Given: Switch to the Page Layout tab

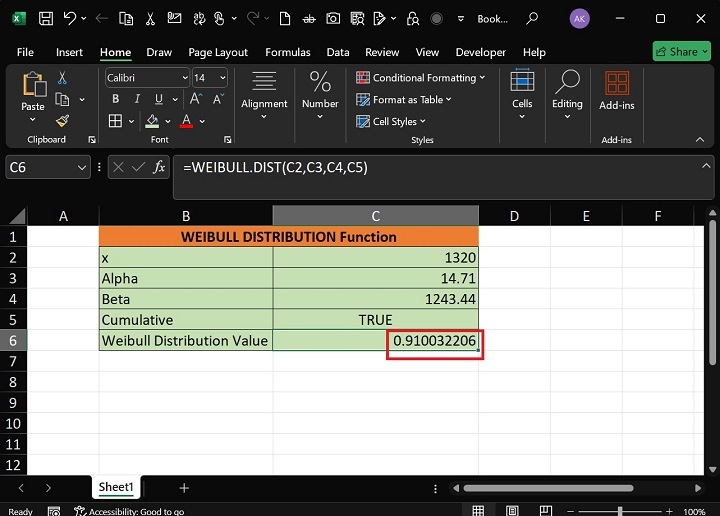Looking at the screenshot, I should 218,52.
